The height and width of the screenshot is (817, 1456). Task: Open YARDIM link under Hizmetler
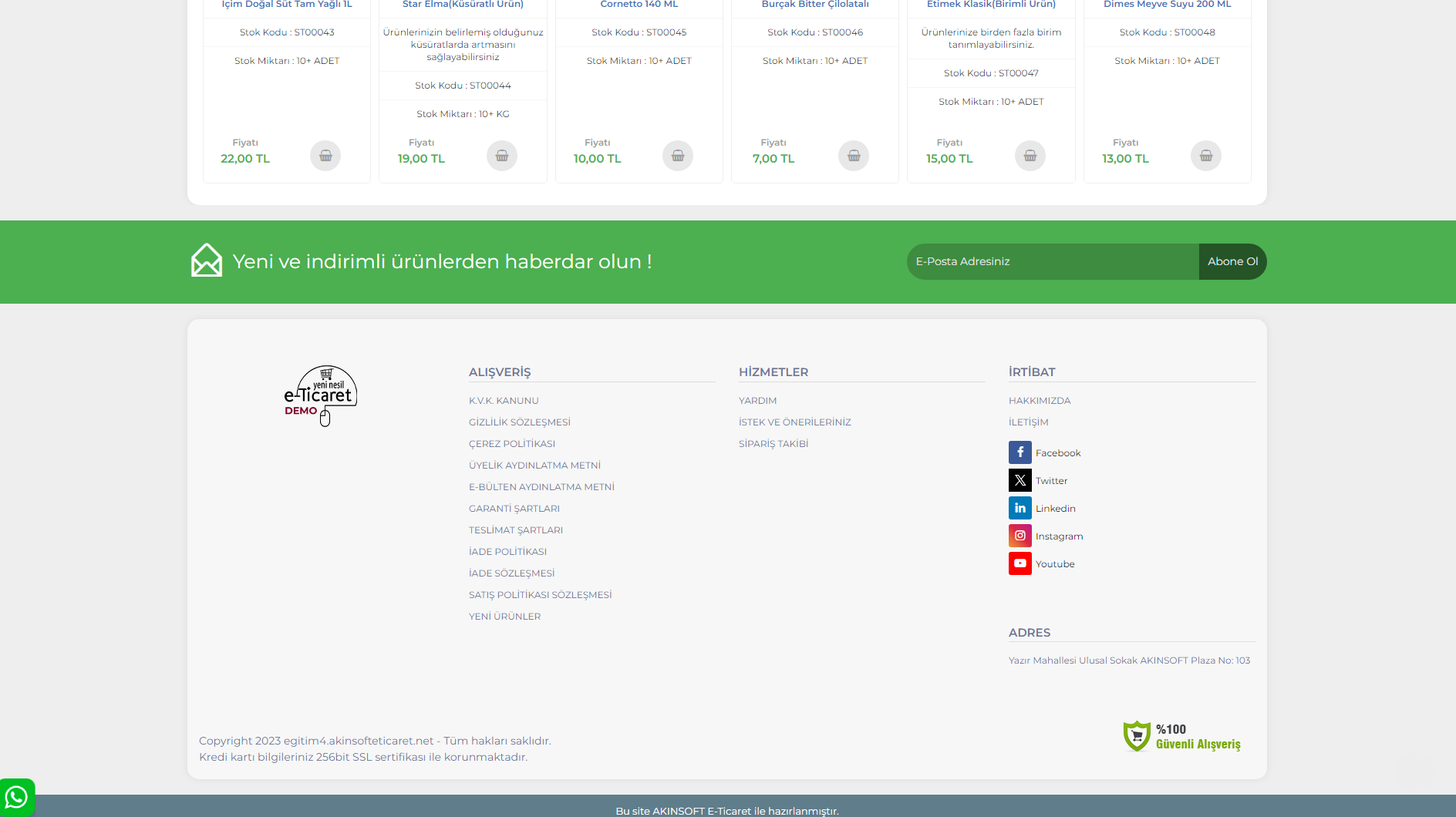tap(757, 401)
